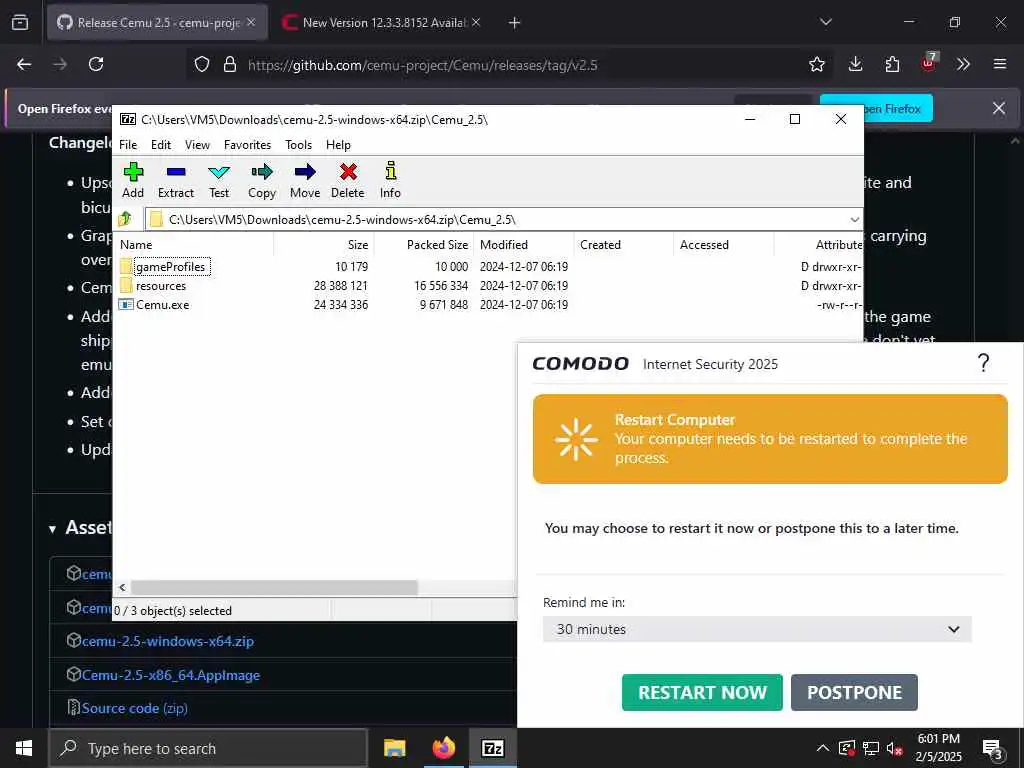Sort by the Accessed column header
This screenshot has height=768, width=1024.
(x=724, y=245)
